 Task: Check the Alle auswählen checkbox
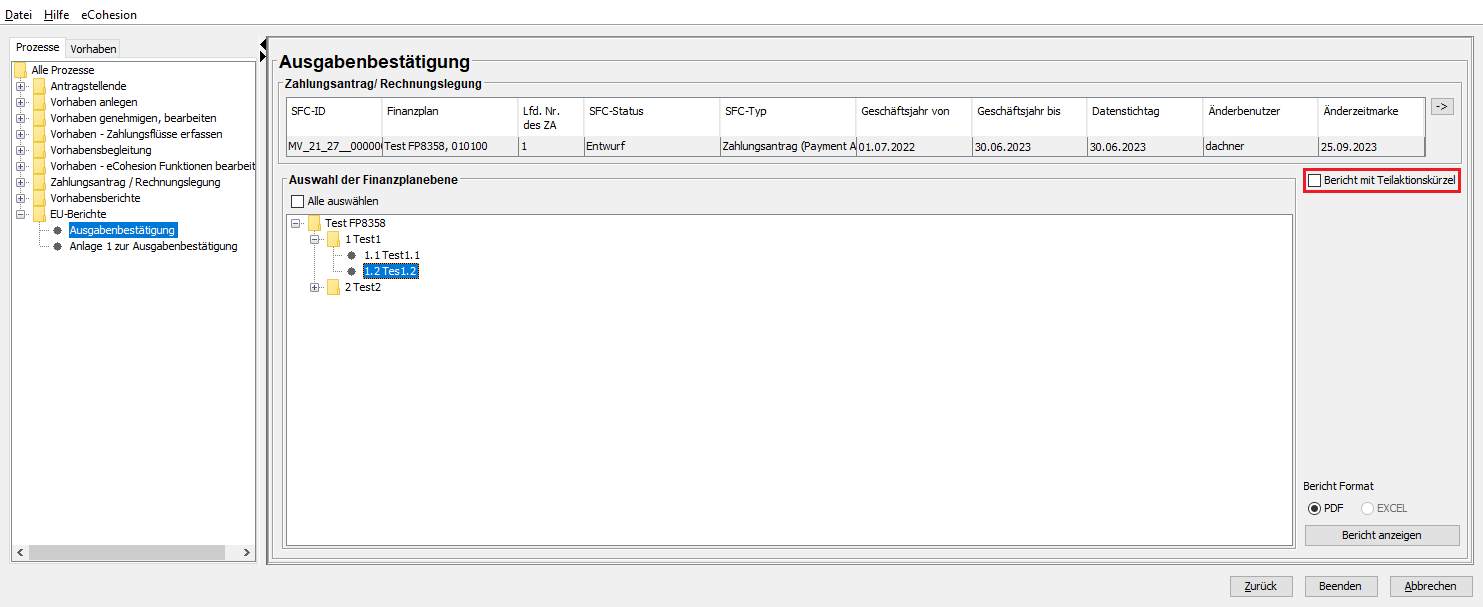pos(297,201)
